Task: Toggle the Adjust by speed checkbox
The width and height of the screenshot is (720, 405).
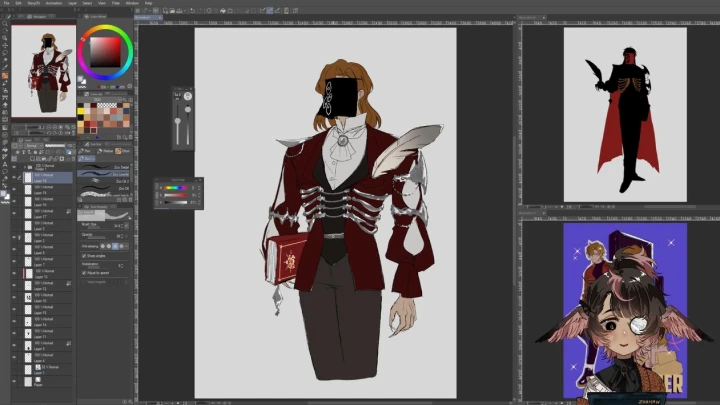Action: tap(83, 272)
